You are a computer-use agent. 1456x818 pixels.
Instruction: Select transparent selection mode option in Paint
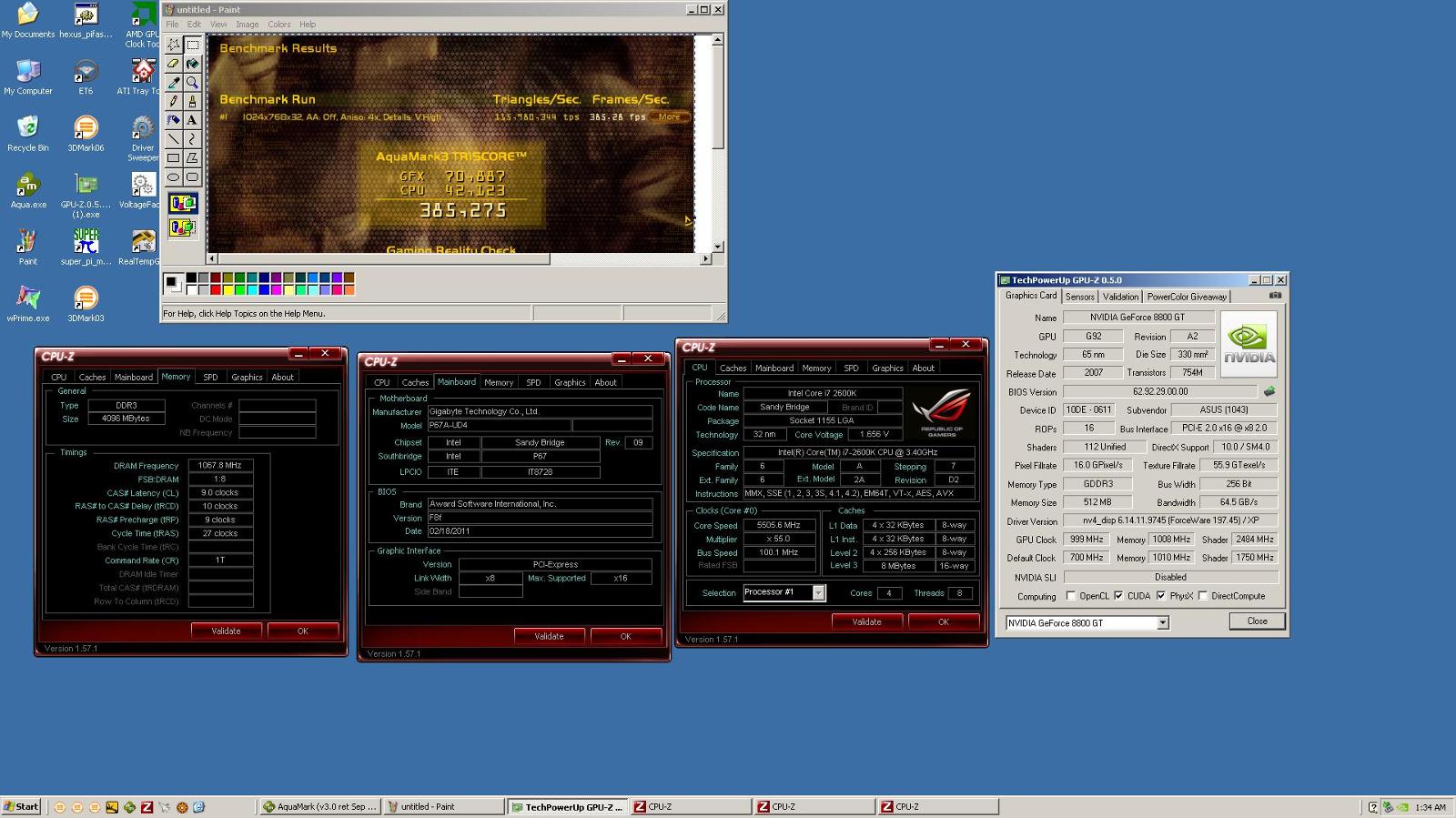tap(183, 227)
